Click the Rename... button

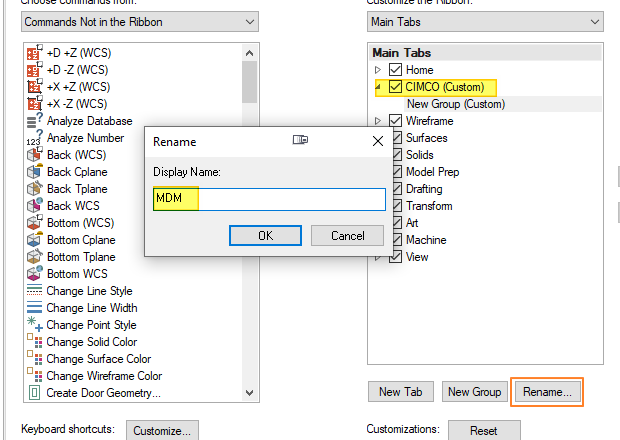point(547,392)
